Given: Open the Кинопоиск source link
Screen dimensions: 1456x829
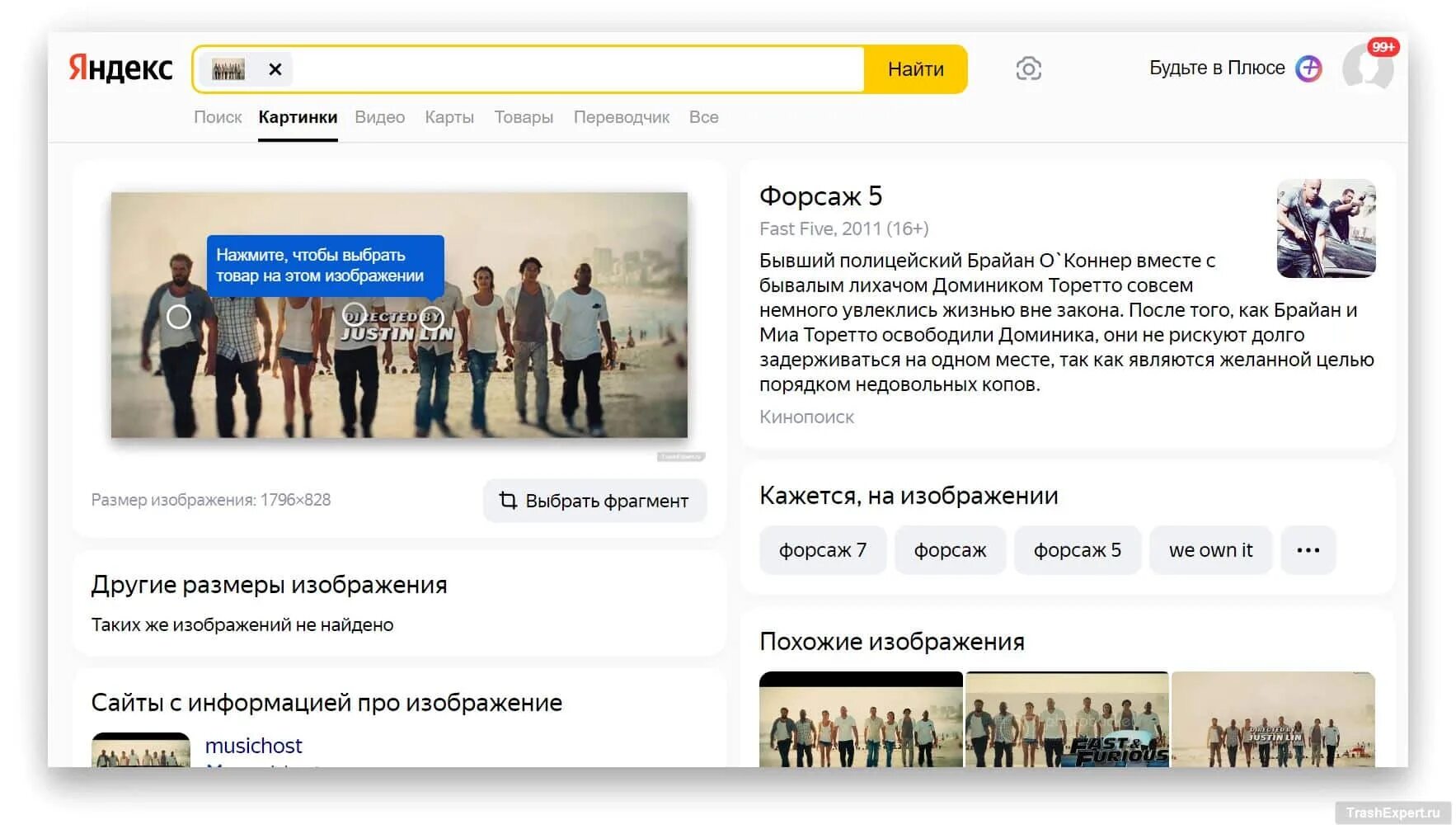Looking at the screenshot, I should coord(806,417).
